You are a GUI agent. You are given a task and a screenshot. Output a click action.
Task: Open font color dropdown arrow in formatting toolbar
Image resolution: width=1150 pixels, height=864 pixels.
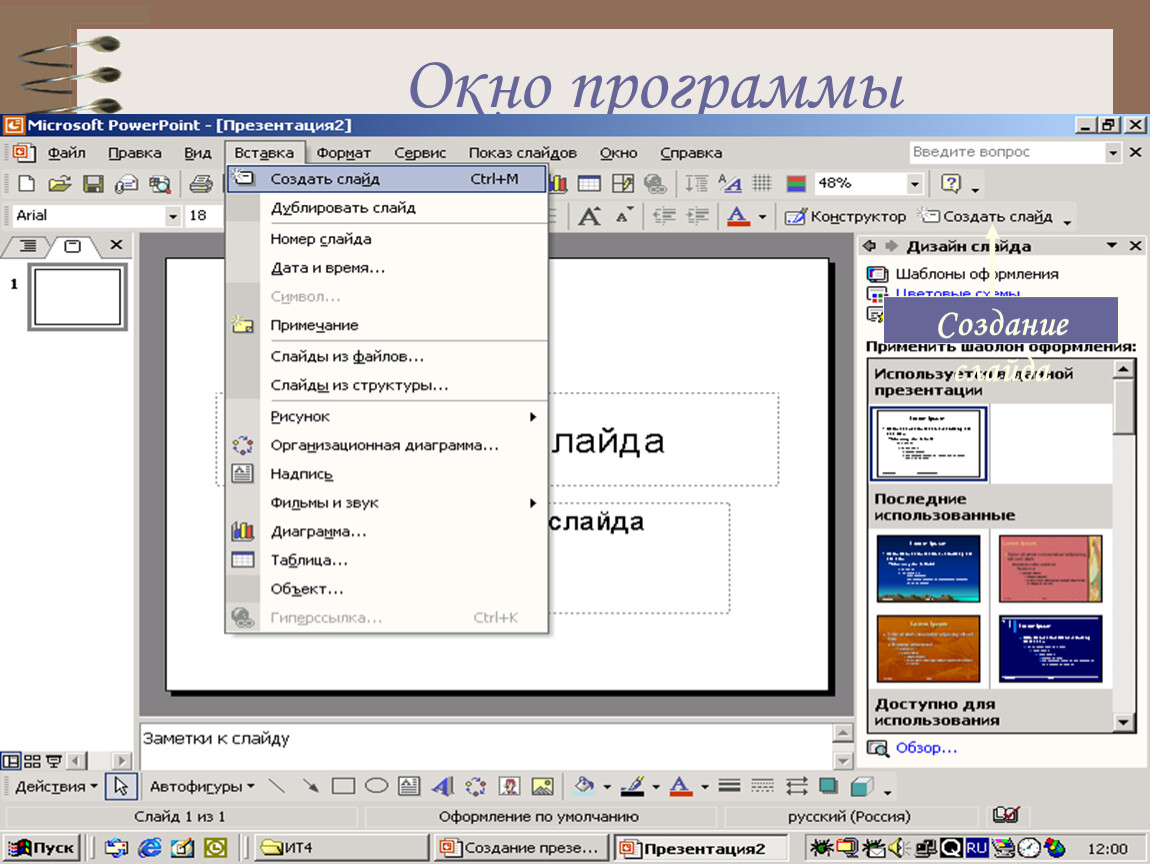coord(762,217)
